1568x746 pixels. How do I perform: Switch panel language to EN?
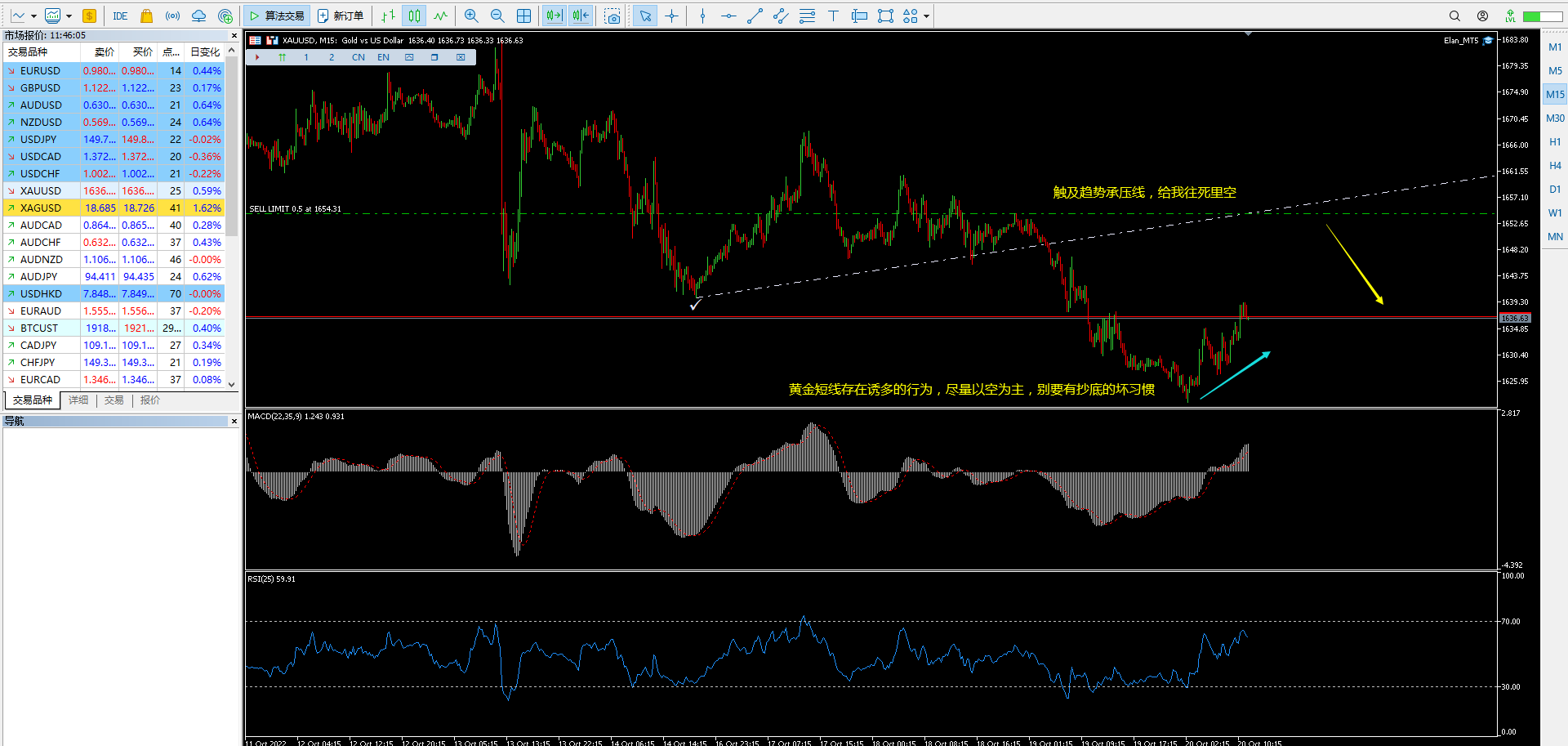383,57
